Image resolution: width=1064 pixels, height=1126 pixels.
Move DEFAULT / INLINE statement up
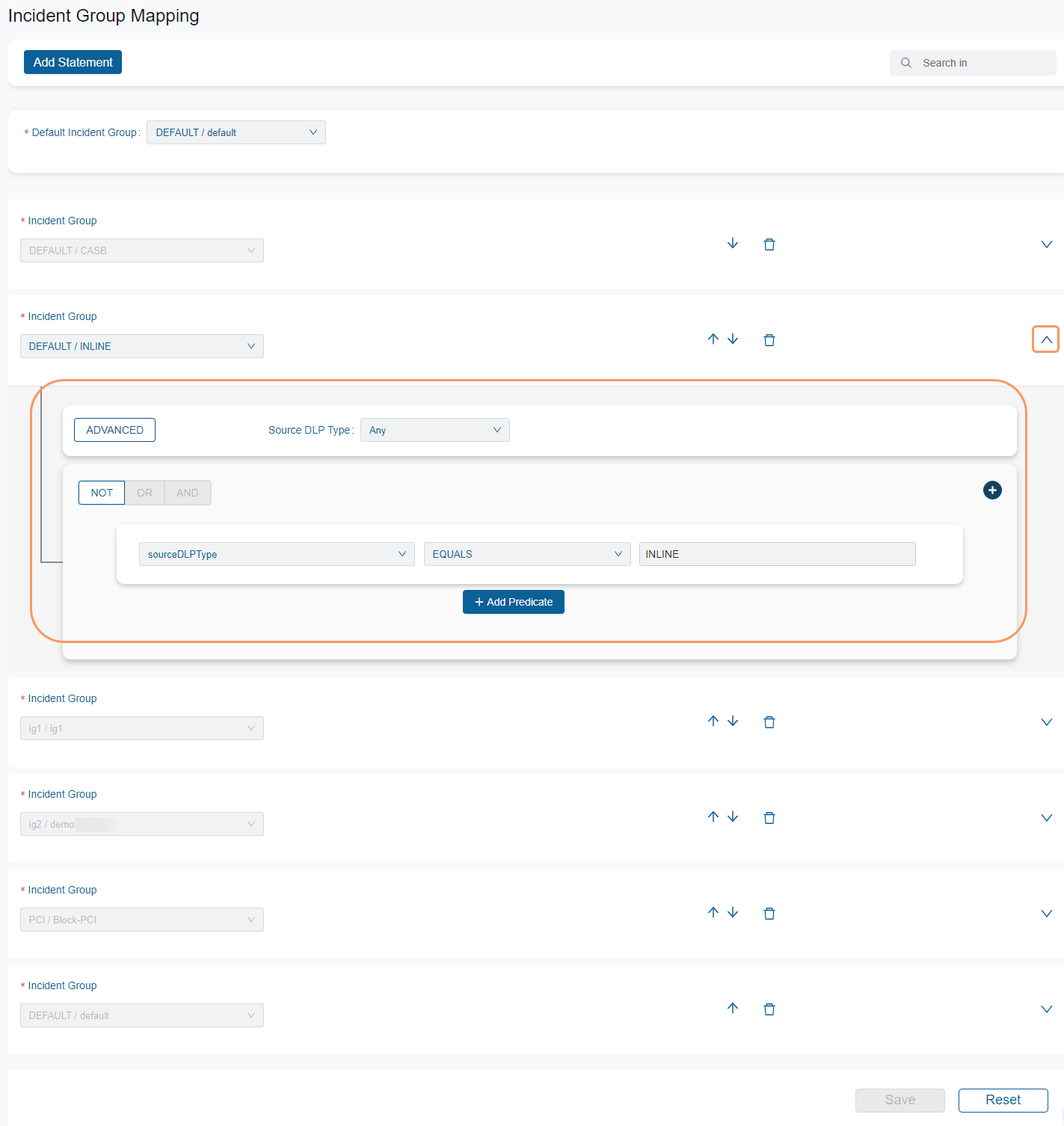tap(713, 339)
